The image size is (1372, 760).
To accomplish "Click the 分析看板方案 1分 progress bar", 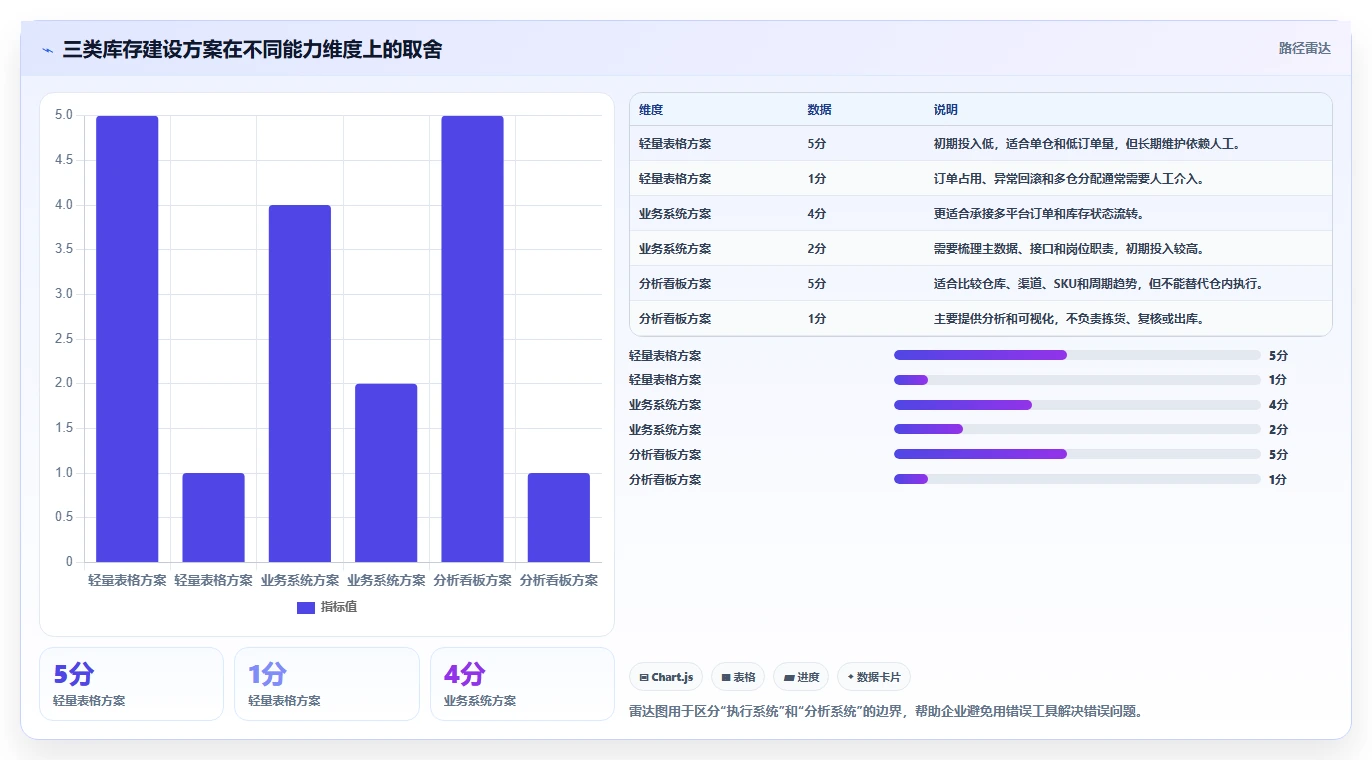I will [x=1077, y=479].
